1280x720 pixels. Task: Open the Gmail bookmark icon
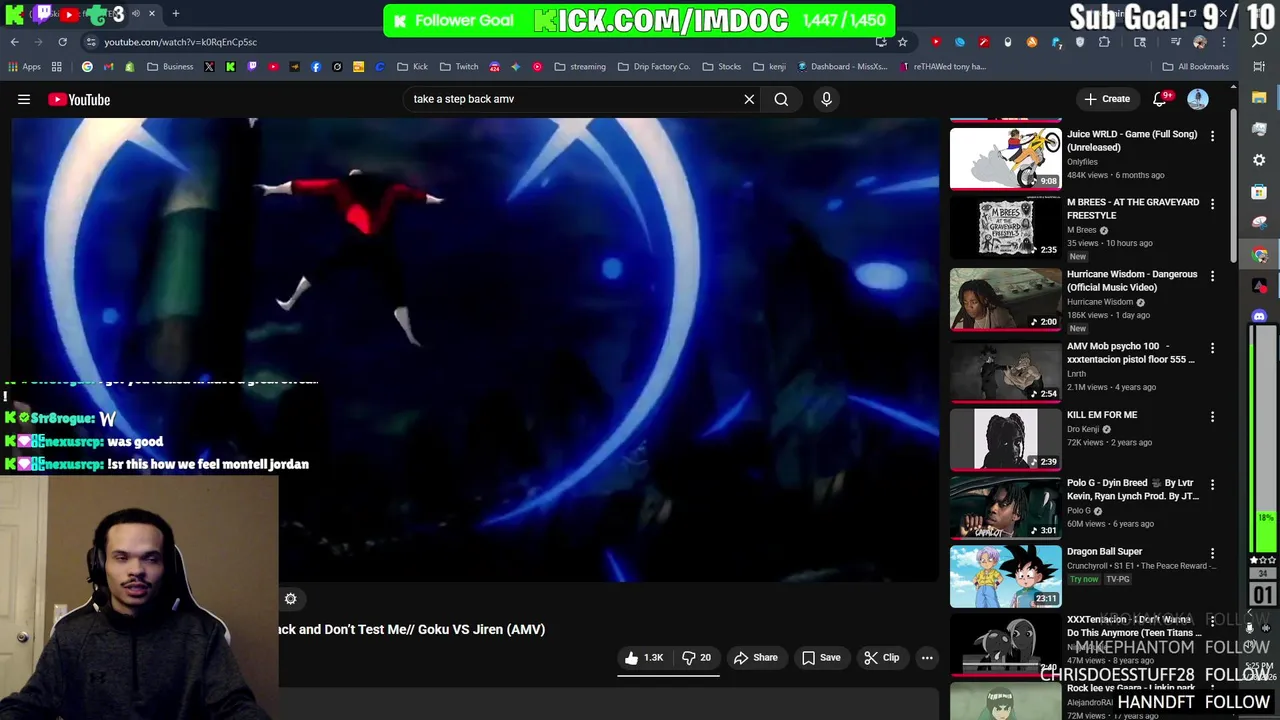point(108,67)
